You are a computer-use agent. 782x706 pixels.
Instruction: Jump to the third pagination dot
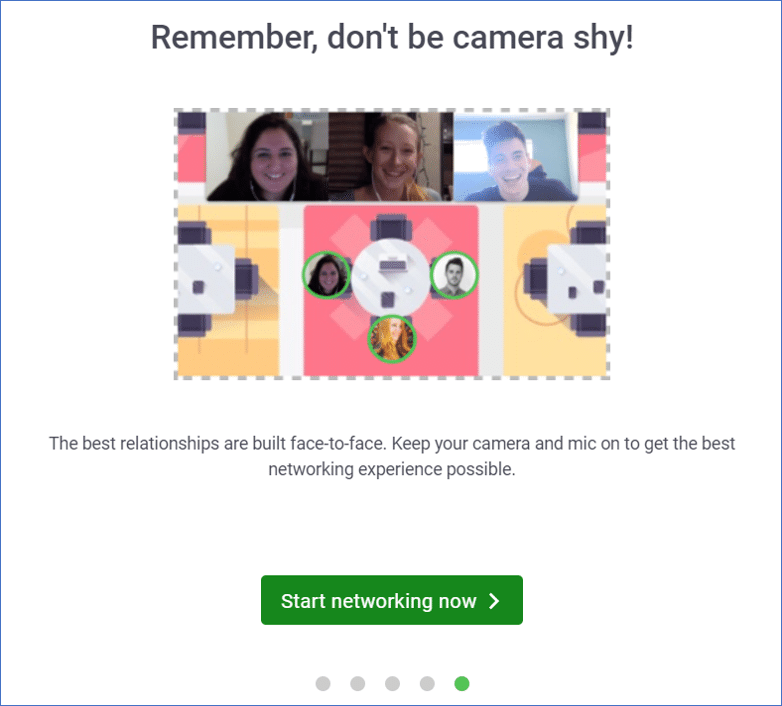click(x=392, y=683)
